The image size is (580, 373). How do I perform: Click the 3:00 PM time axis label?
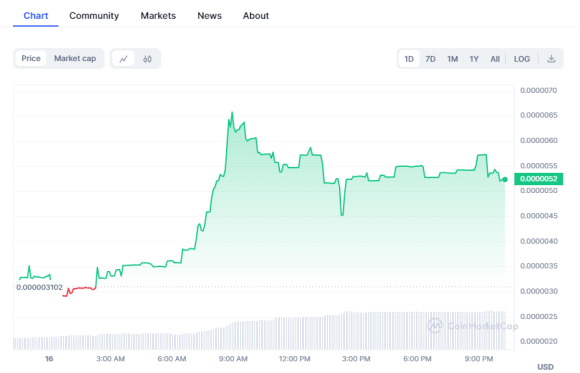pos(356,359)
